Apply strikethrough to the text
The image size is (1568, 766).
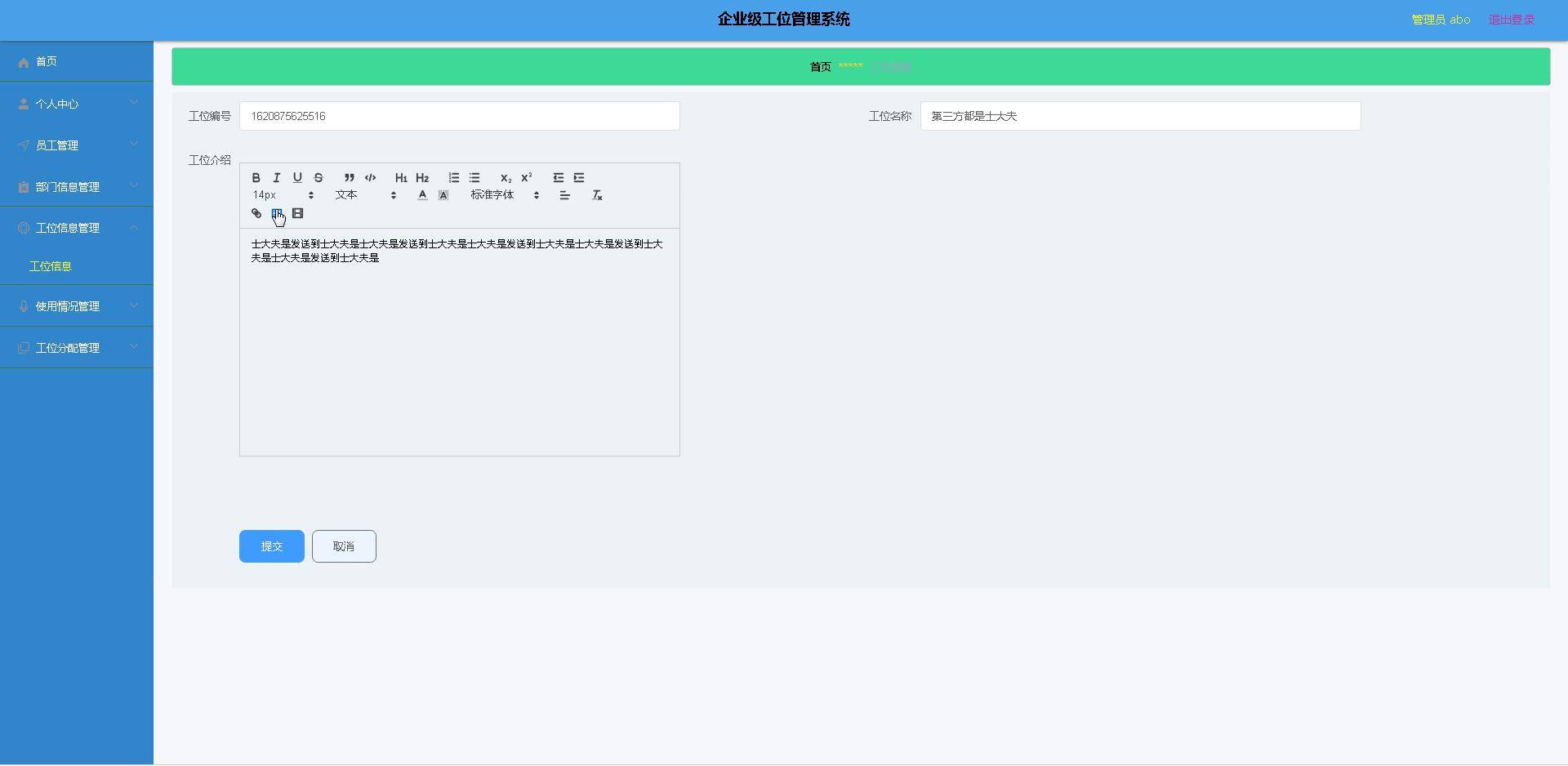[x=318, y=177]
